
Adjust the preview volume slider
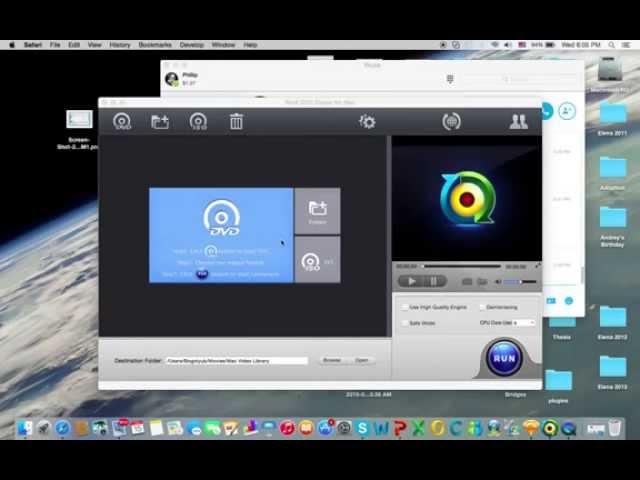click(x=520, y=282)
